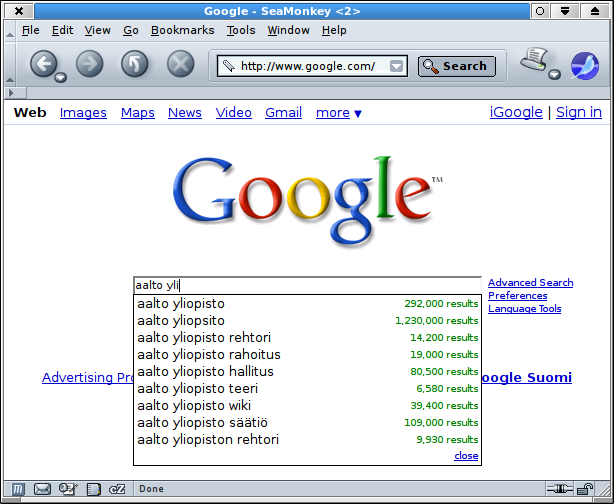Click into the Google search text box

tap(307, 285)
